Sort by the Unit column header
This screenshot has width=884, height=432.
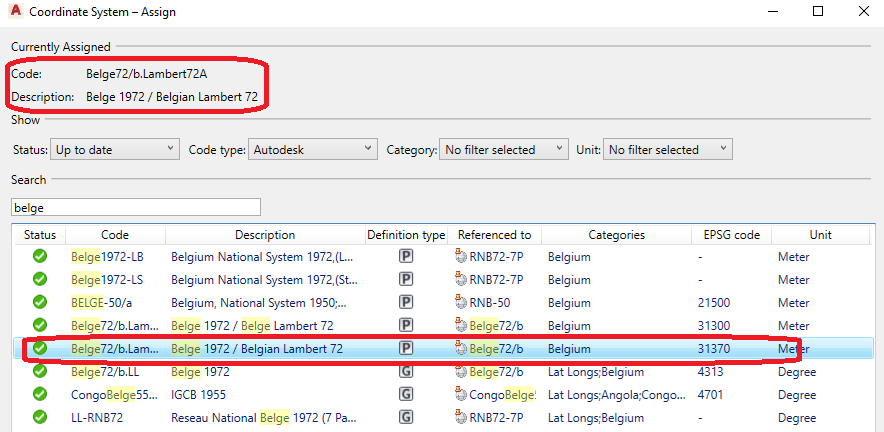pos(820,235)
